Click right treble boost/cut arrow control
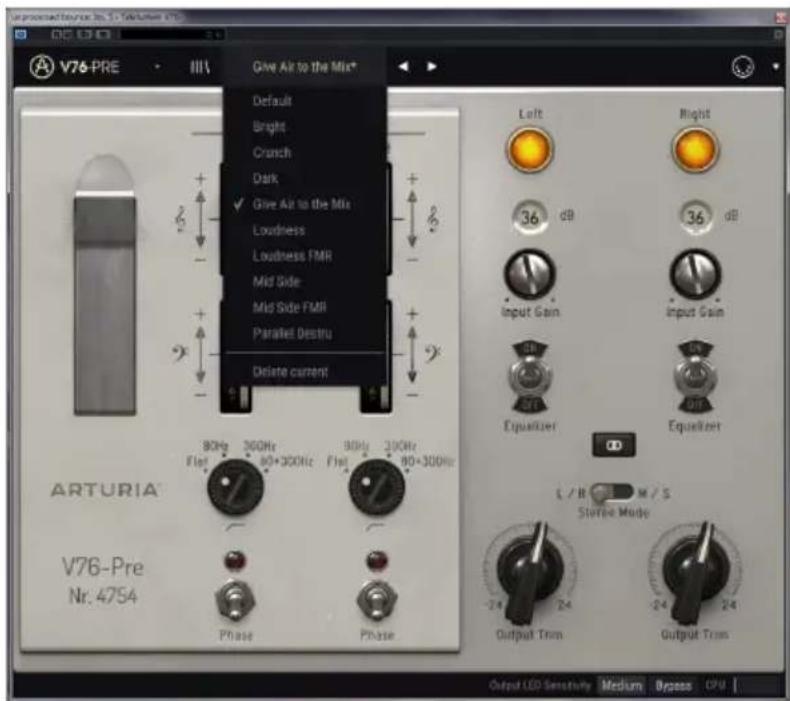Viewport: 790px width, 701px height. click(x=412, y=218)
